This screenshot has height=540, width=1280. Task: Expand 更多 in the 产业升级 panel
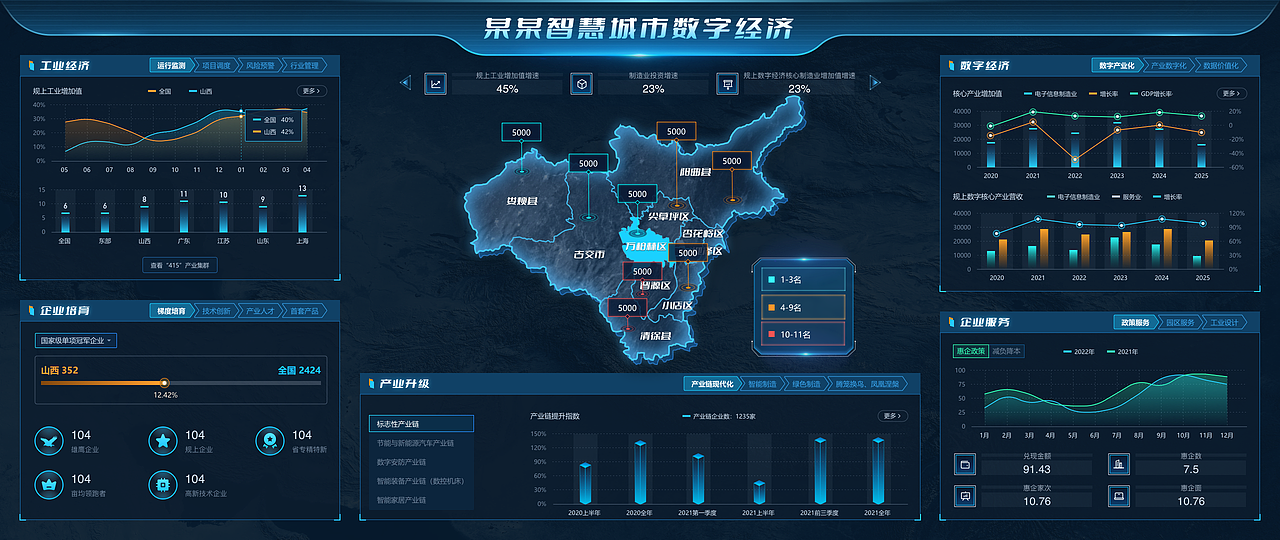[x=893, y=415]
